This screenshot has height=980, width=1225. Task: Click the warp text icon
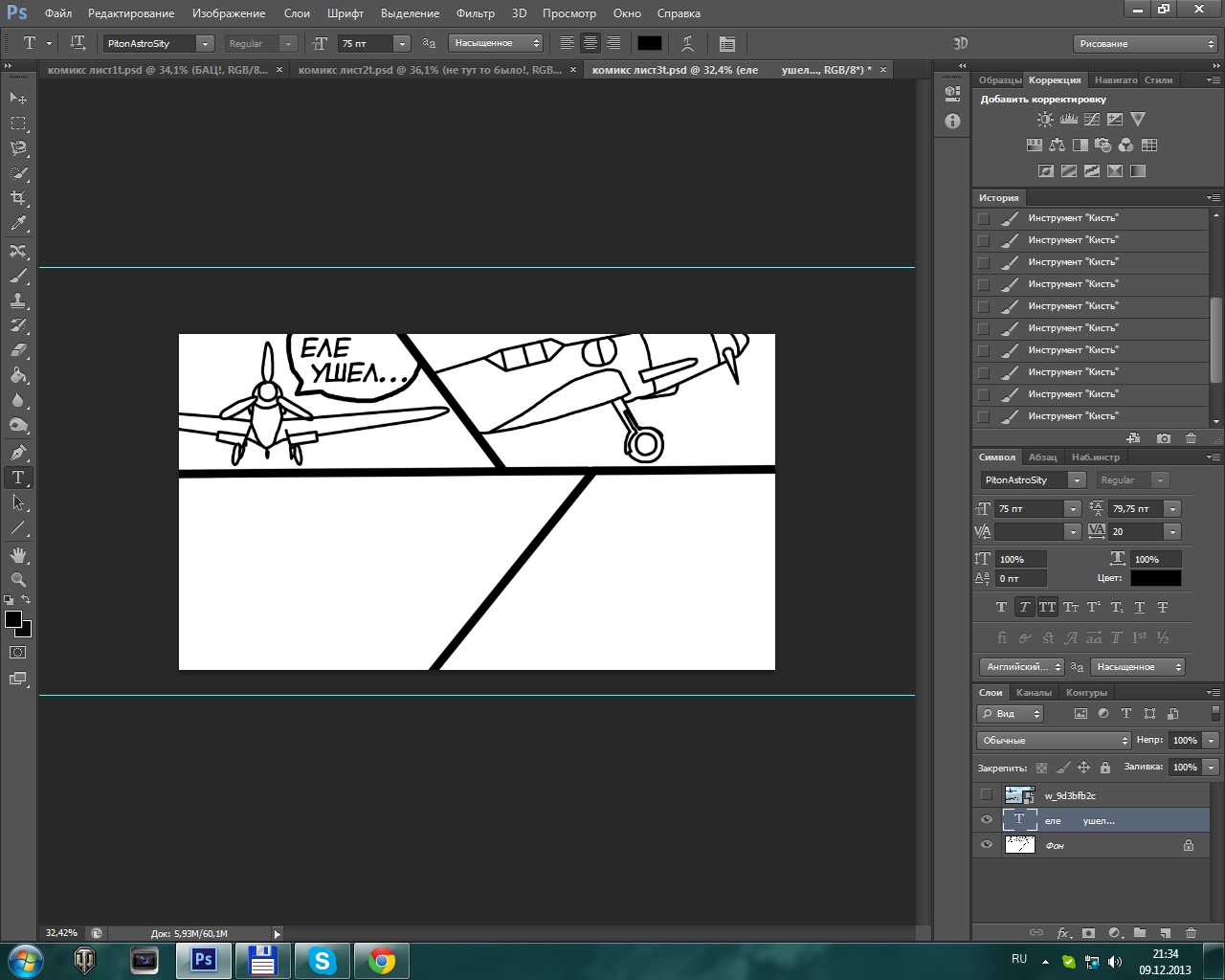[687, 43]
